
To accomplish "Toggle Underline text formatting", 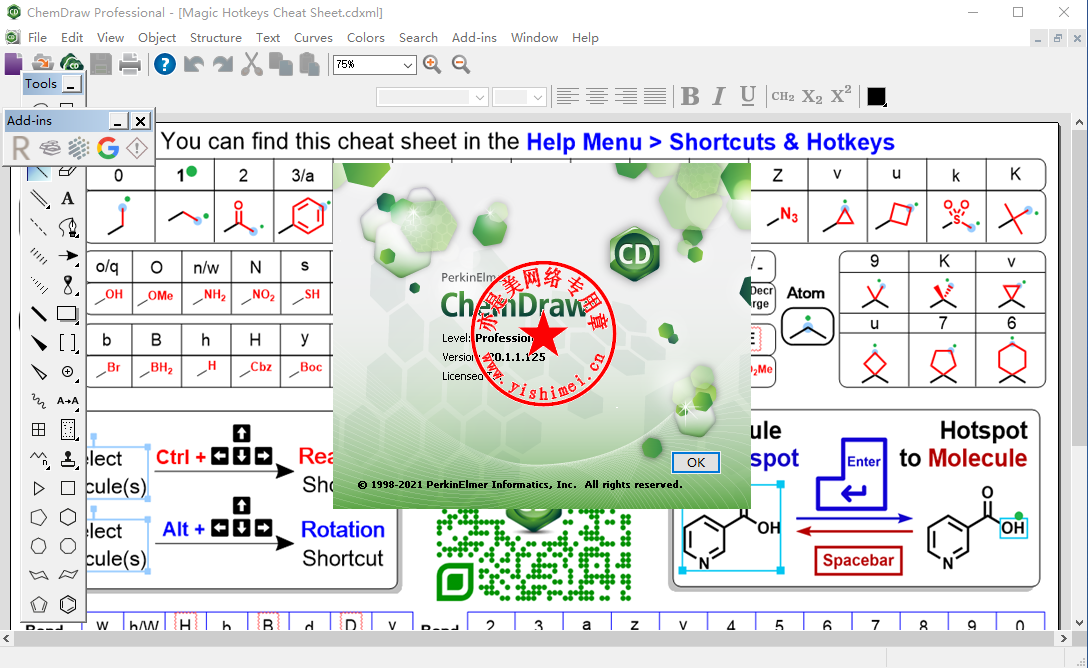I will click(x=747, y=96).
